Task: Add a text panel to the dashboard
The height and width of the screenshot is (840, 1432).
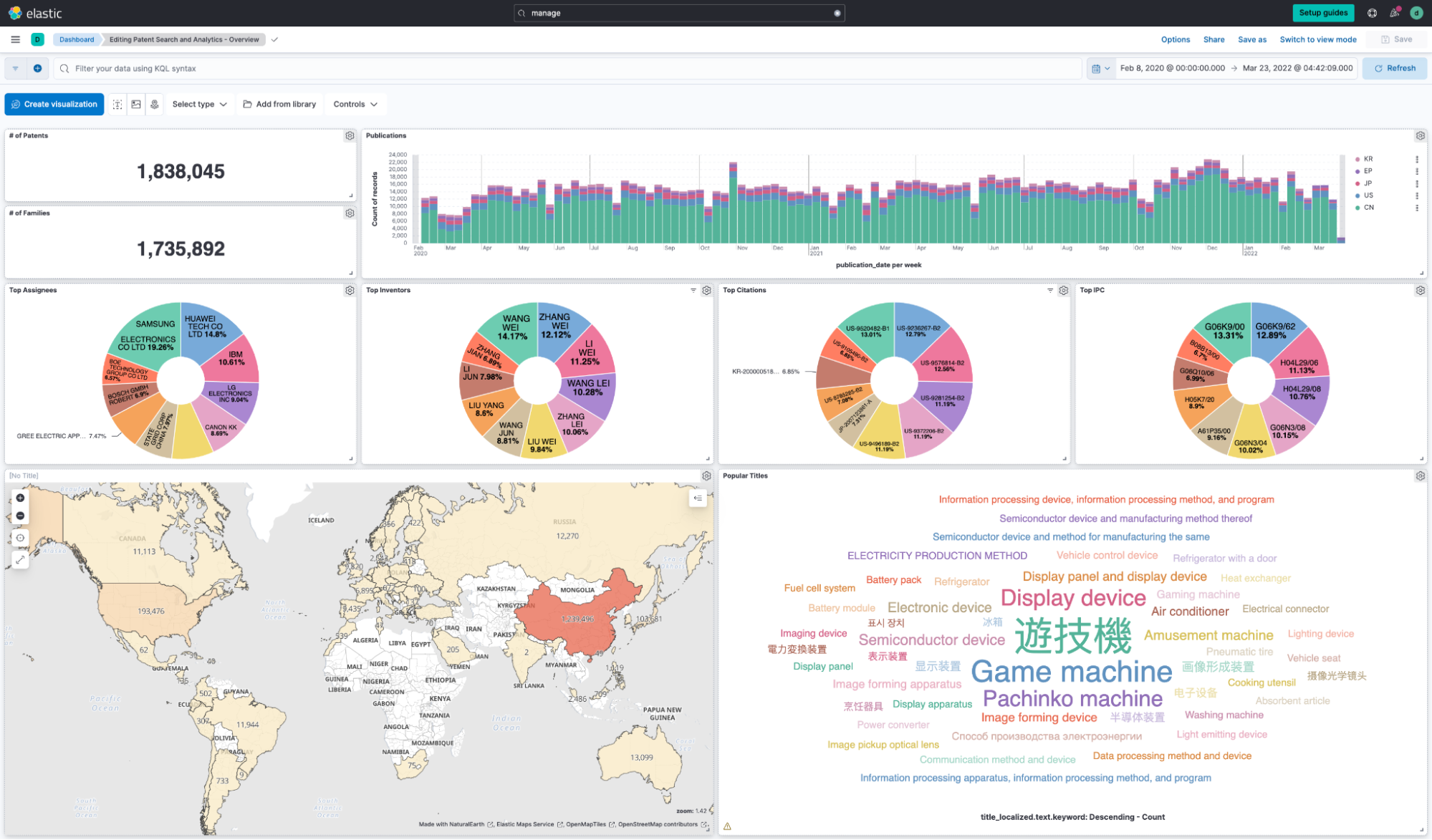Action: [x=117, y=104]
